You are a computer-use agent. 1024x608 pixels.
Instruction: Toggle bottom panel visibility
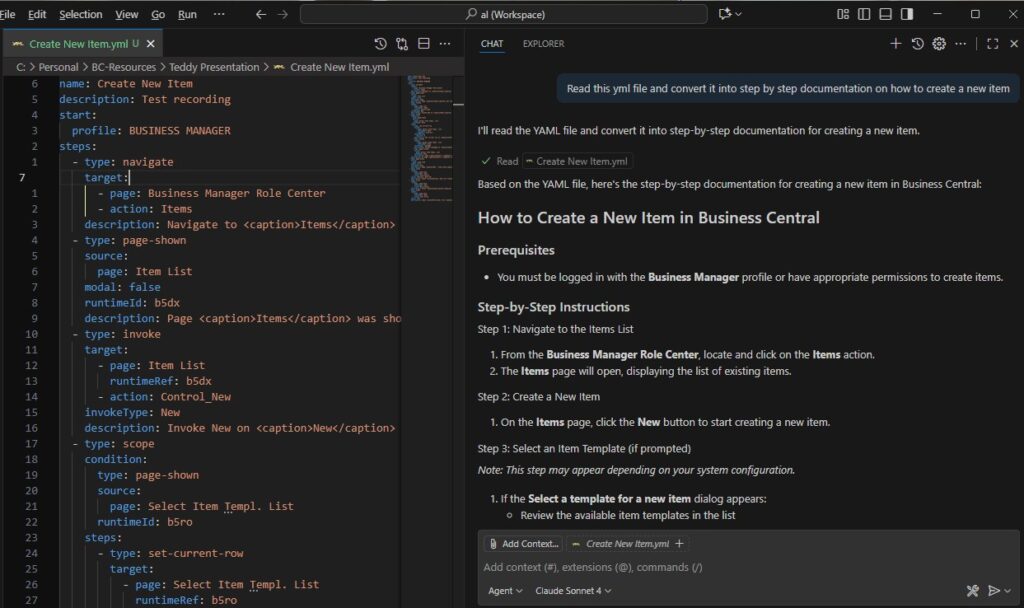pos(886,14)
